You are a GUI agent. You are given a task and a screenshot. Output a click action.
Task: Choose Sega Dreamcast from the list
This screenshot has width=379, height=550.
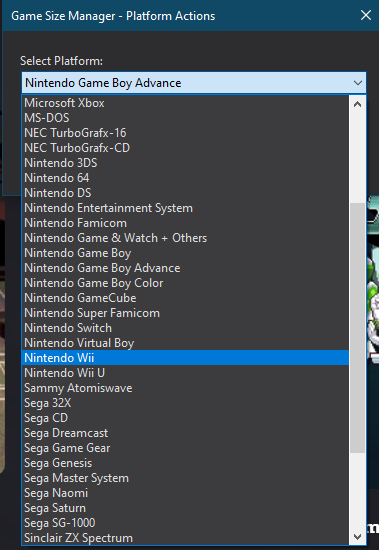(185, 433)
